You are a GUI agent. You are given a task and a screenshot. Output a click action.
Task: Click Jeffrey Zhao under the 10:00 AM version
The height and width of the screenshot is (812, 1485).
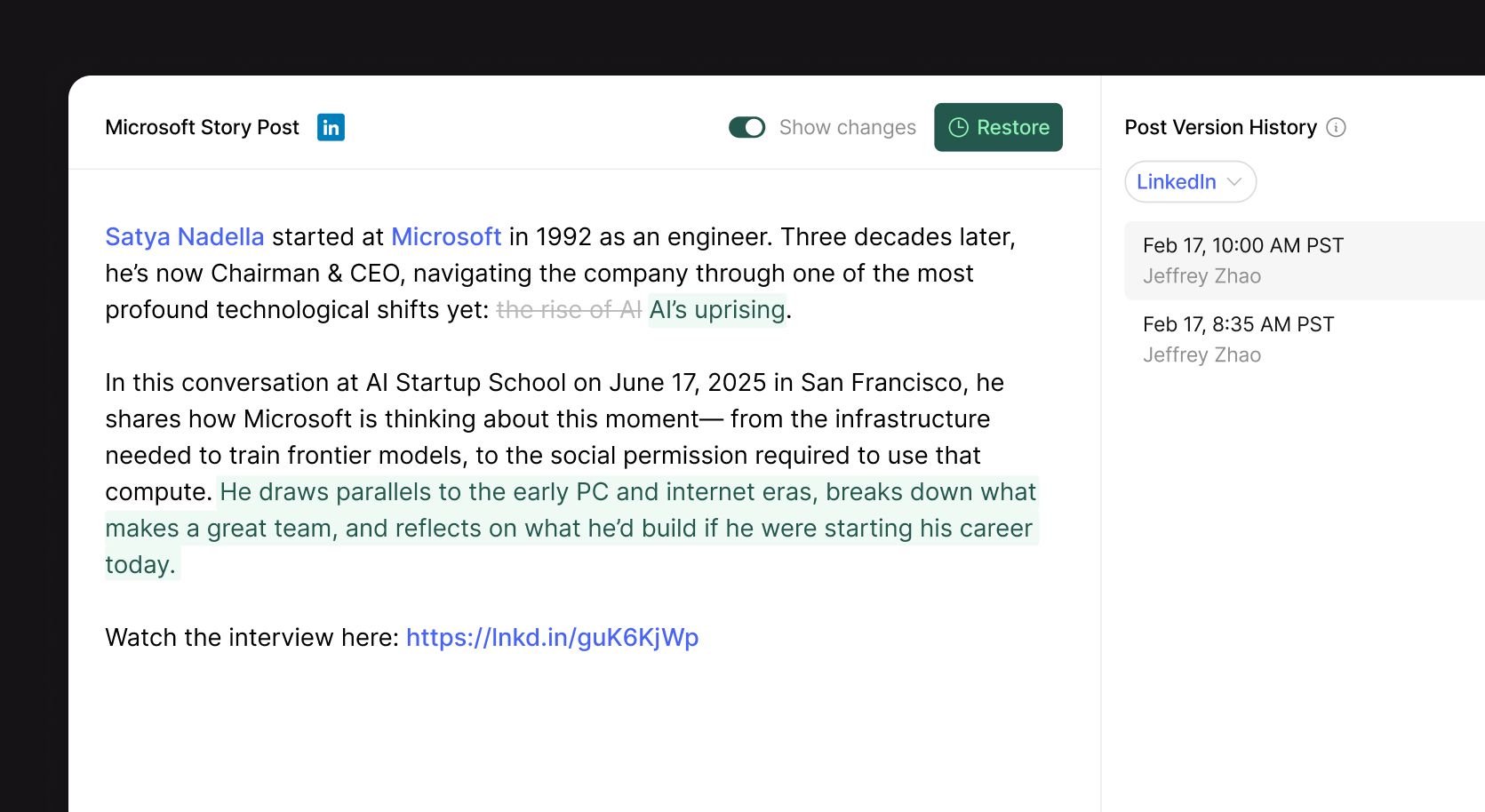click(1202, 276)
